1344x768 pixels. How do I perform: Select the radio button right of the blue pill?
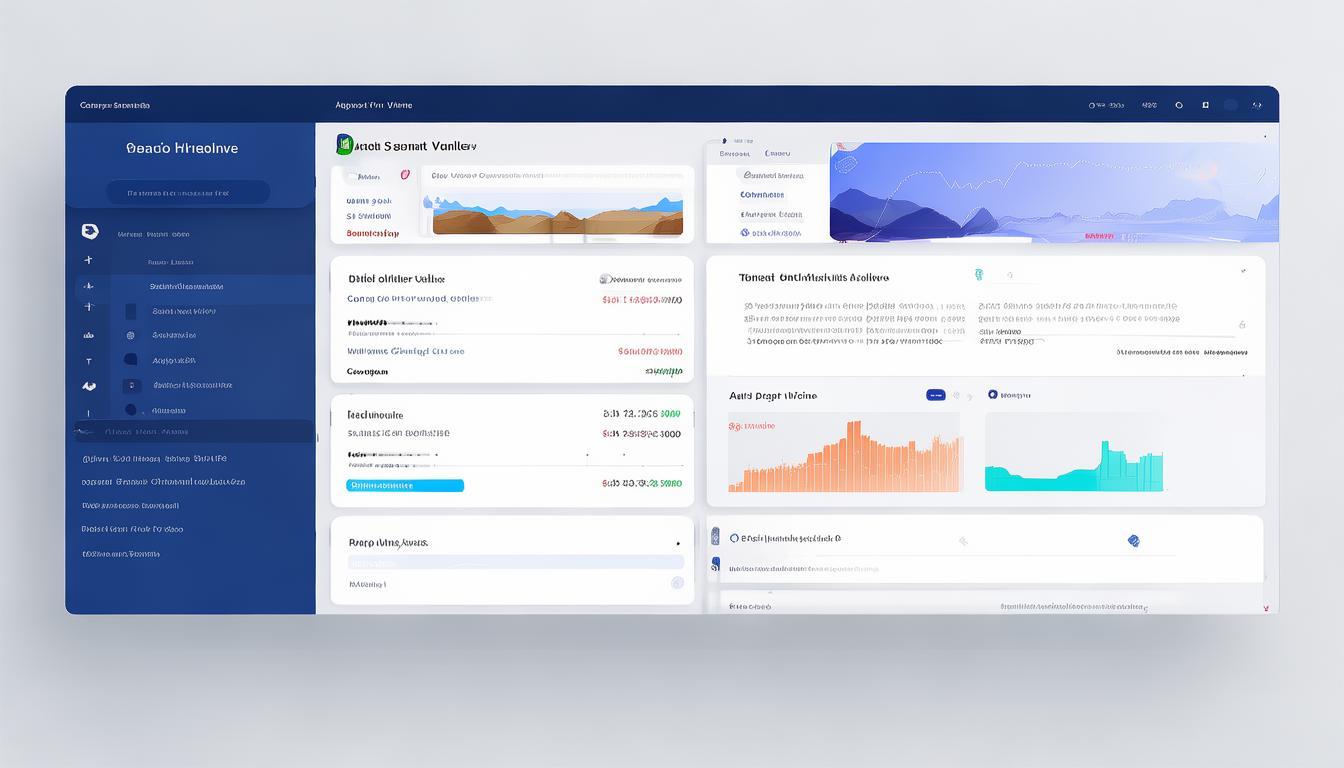[993, 395]
